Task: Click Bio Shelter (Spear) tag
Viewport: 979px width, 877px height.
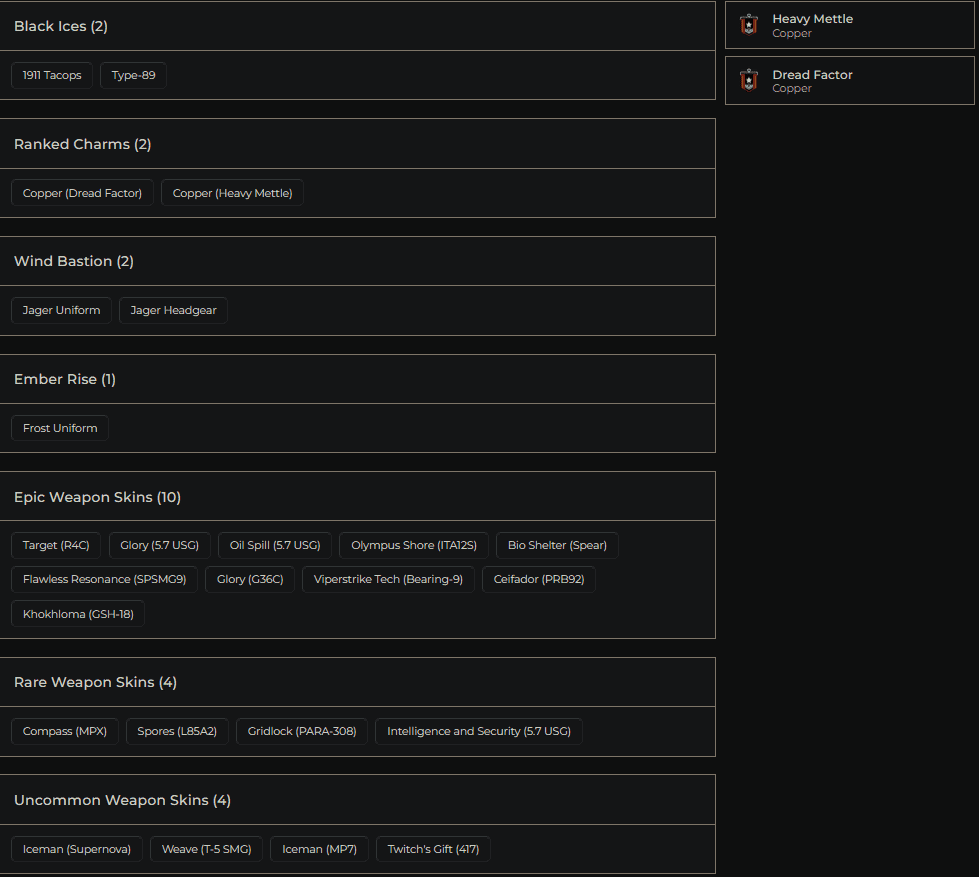Action: click(557, 545)
